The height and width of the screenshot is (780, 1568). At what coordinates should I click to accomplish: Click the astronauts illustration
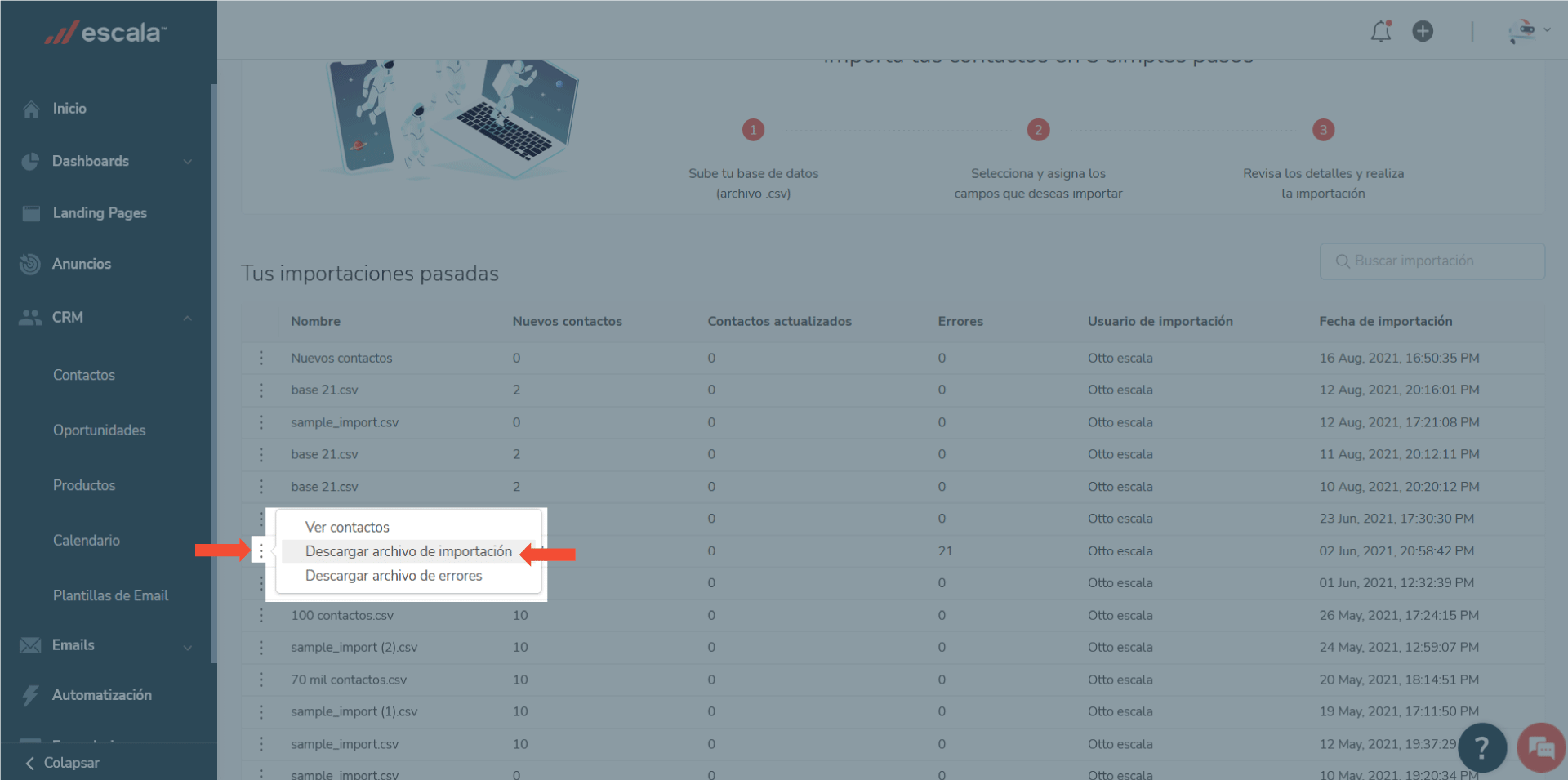(x=452, y=118)
